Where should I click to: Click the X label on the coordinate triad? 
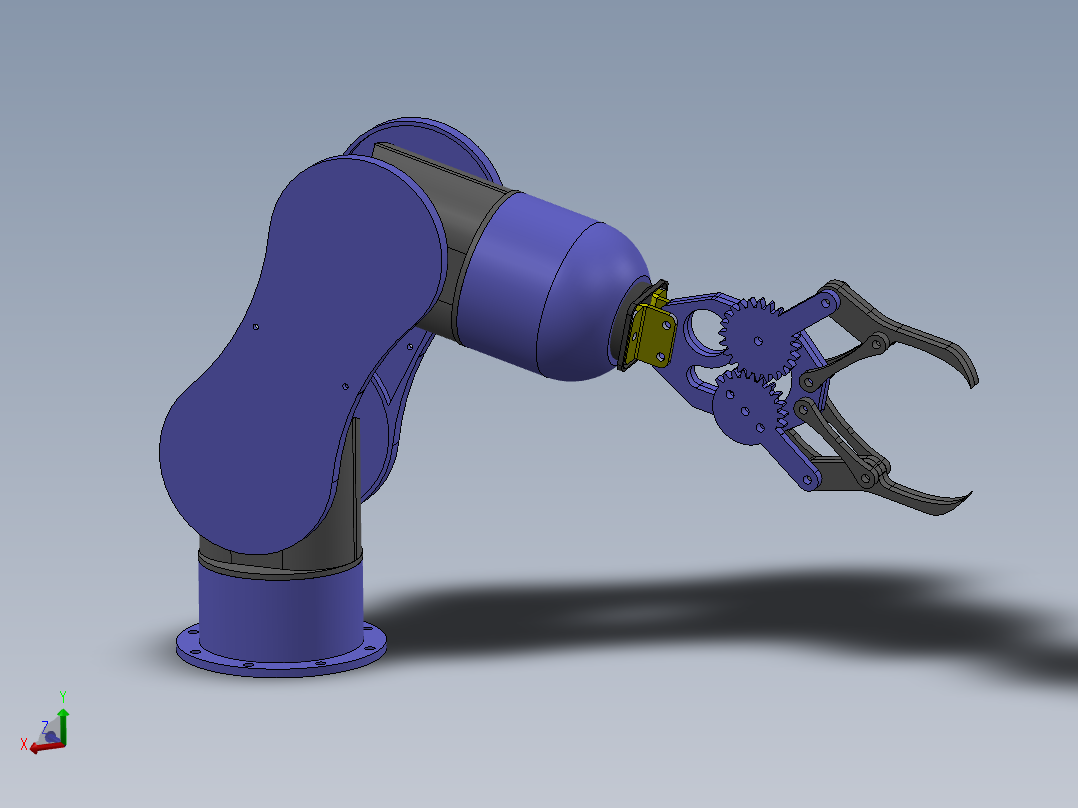pos(24,743)
